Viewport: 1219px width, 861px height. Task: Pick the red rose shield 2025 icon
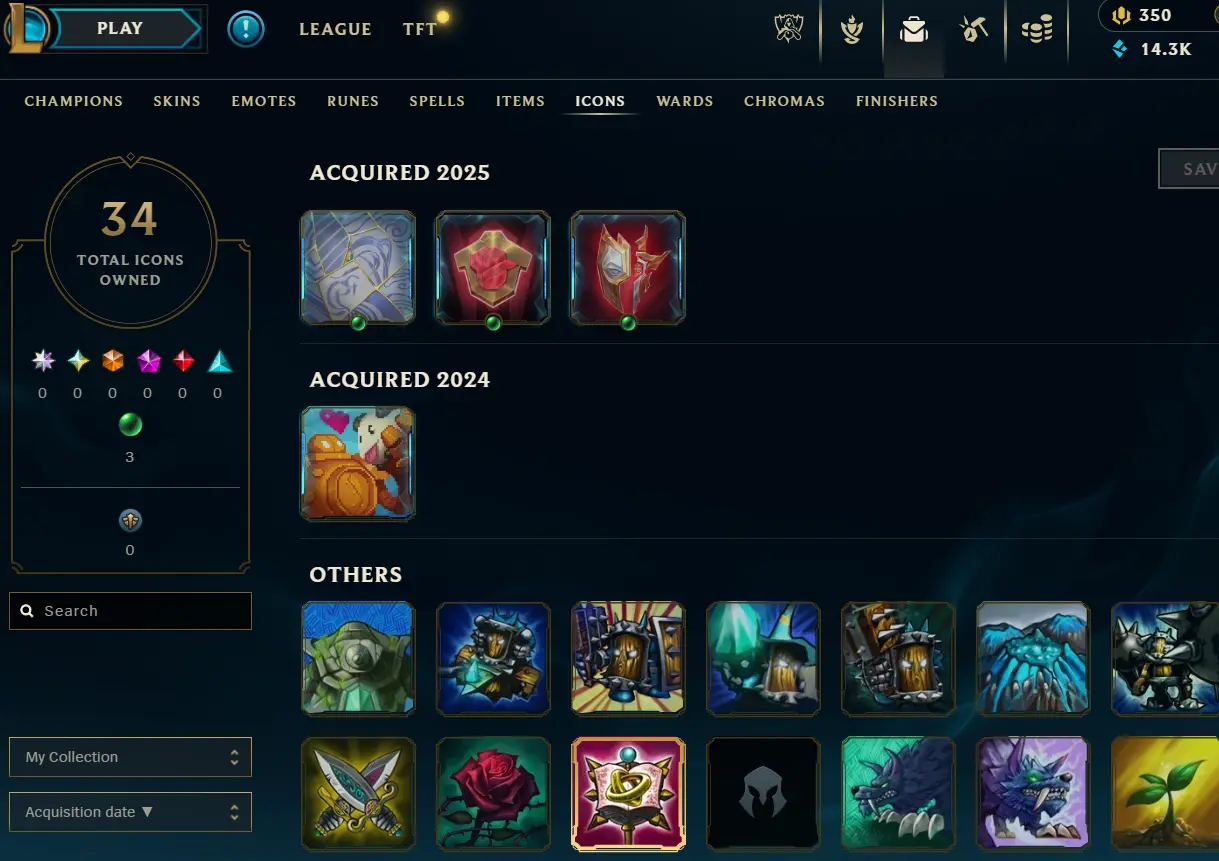click(493, 267)
